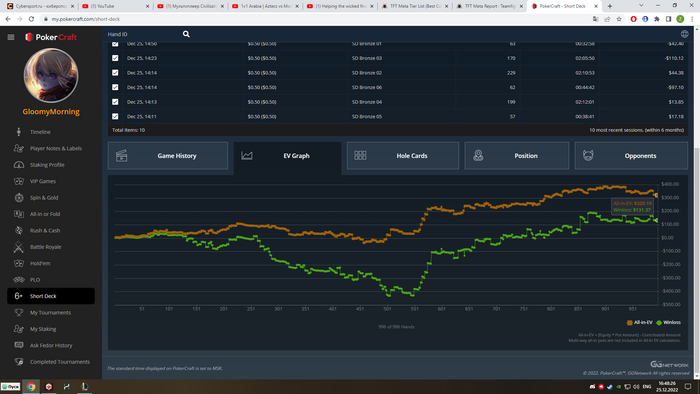
Task: Uncheck session checkbox for SD Bronze 02
Action: click(115, 73)
